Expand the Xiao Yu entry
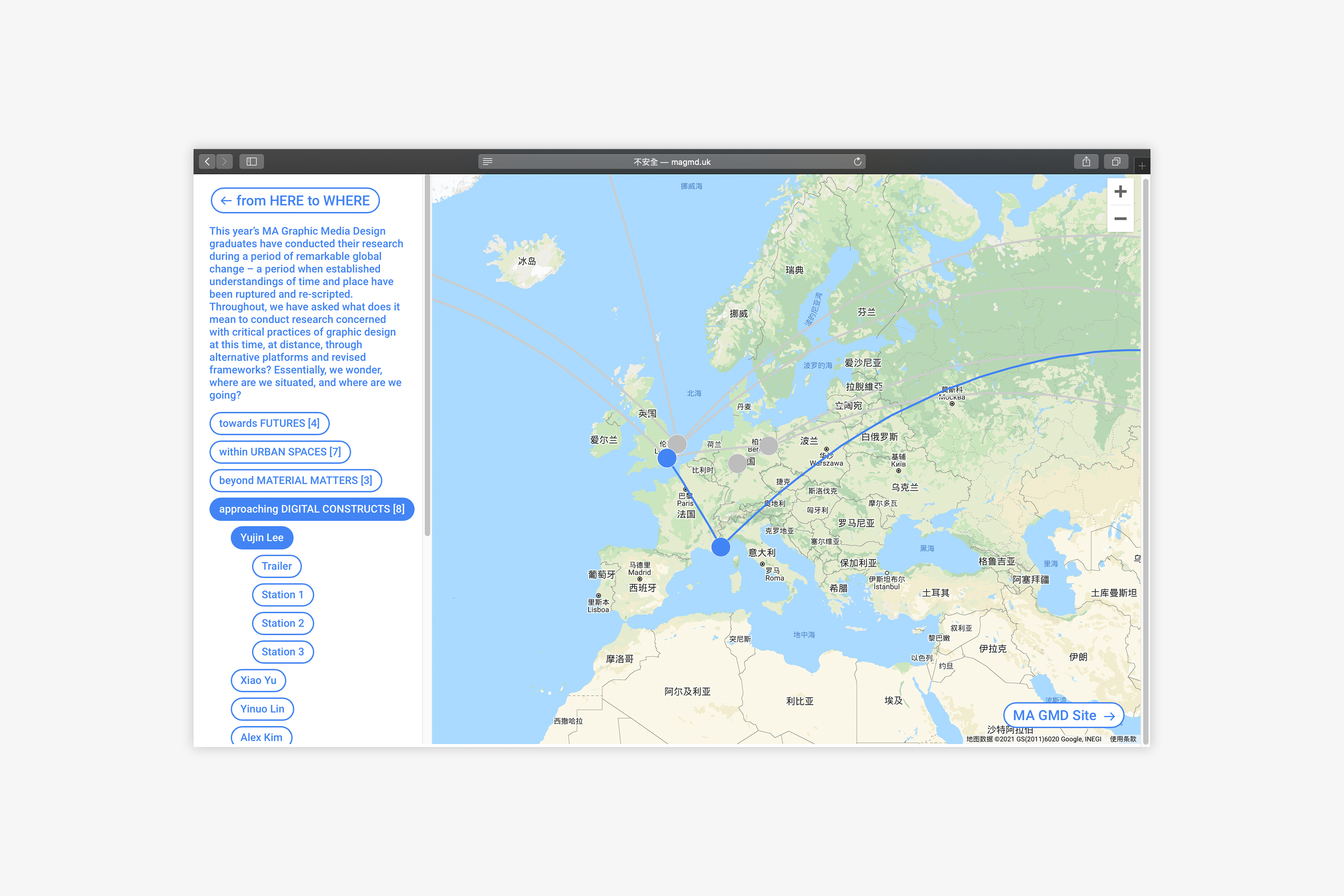The image size is (1344, 896). click(x=258, y=681)
